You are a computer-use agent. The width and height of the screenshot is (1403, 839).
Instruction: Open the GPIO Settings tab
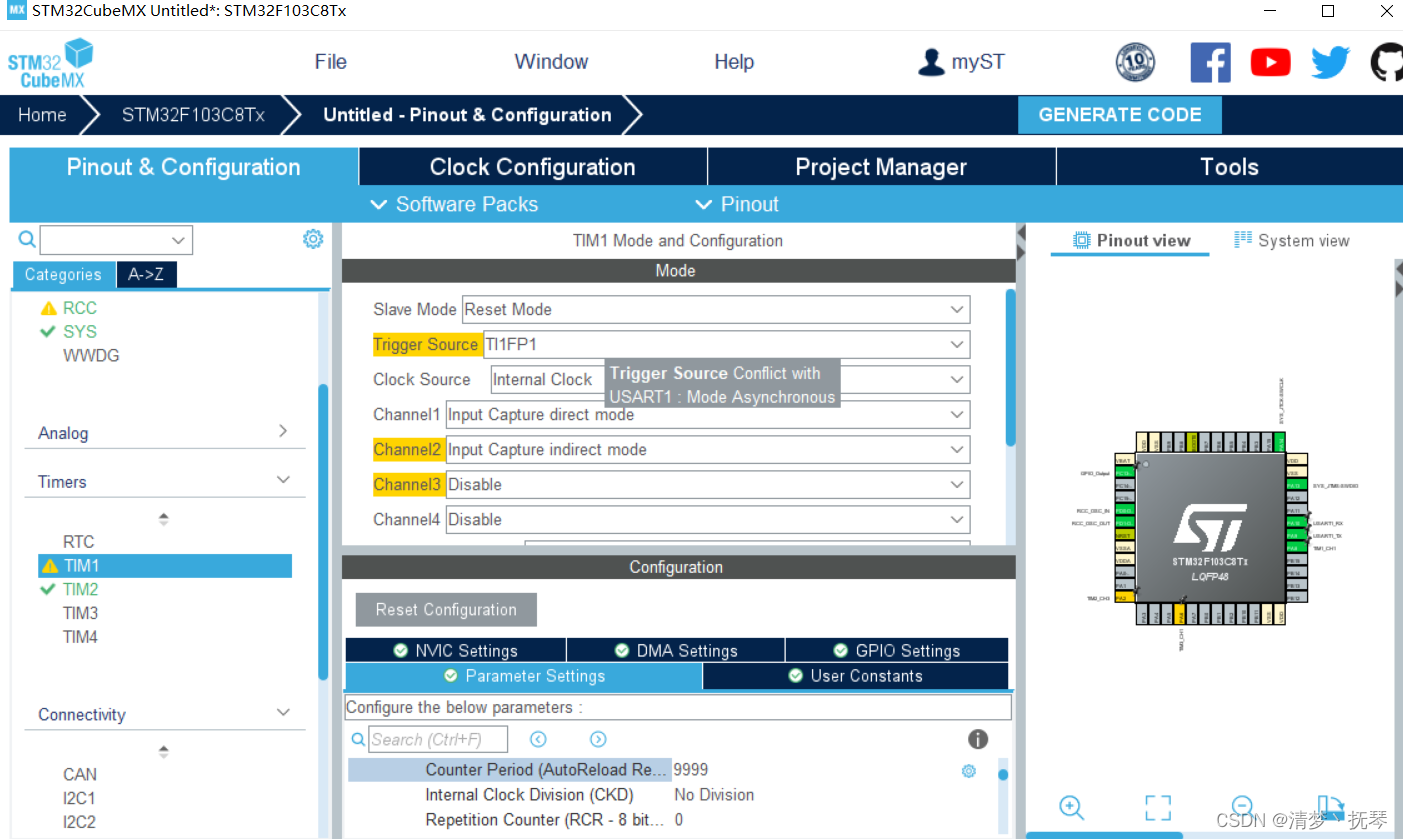click(x=897, y=651)
